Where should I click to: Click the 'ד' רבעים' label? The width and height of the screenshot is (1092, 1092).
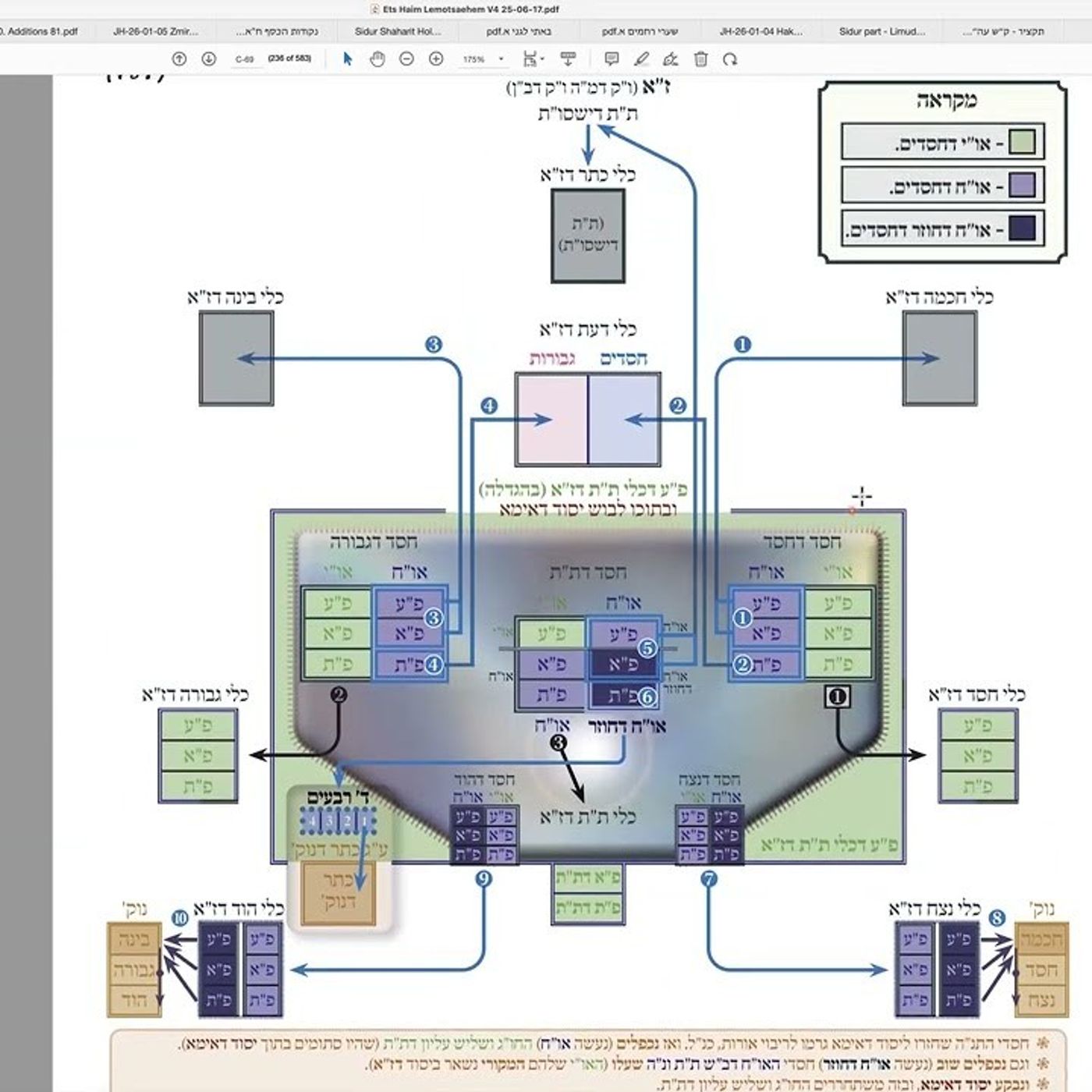point(338,798)
